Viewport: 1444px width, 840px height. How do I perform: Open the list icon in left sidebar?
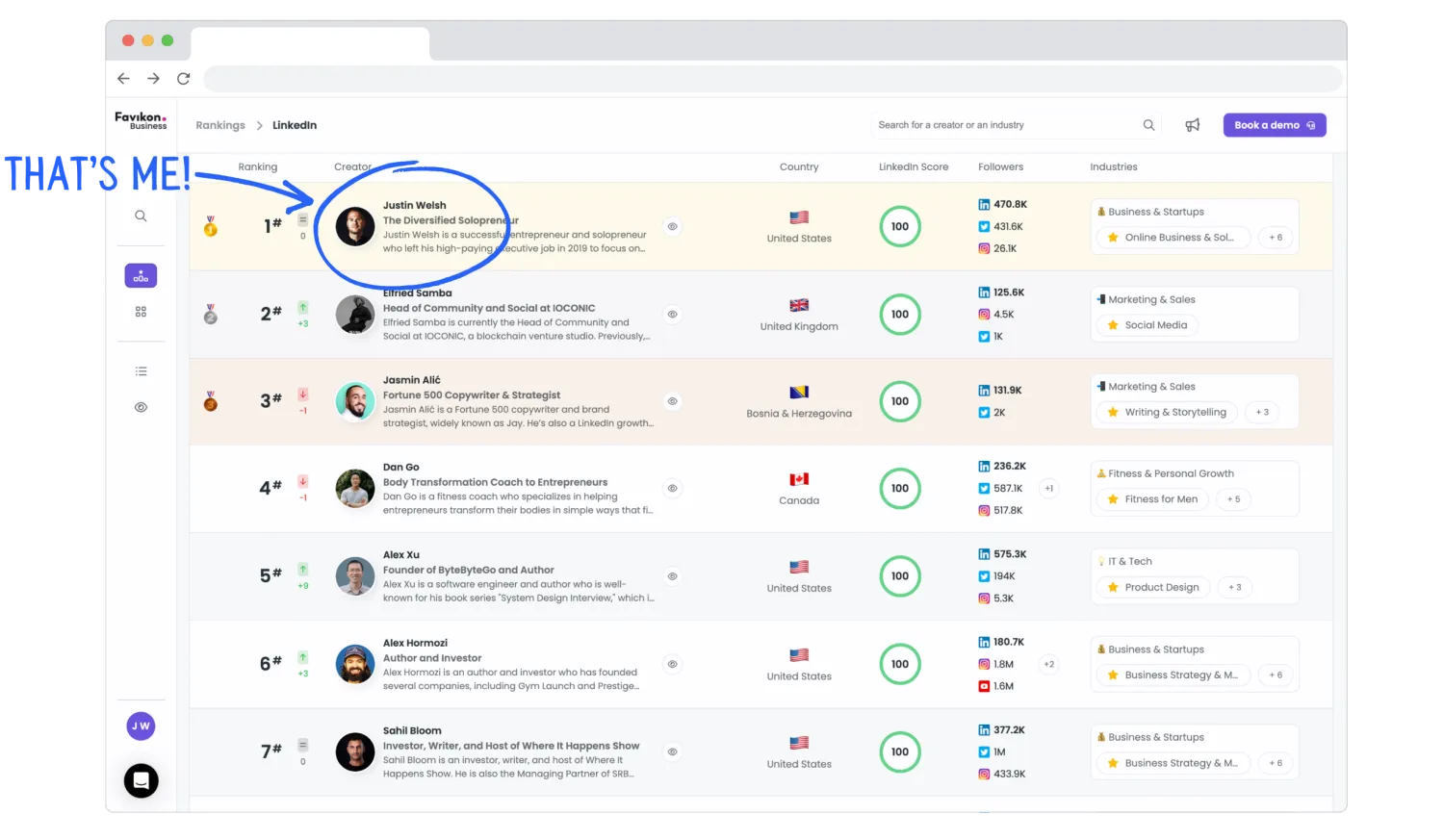pyautogui.click(x=141, y=371)
